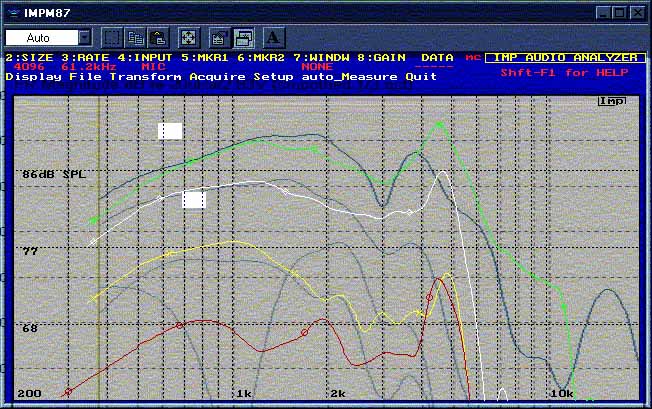This screenshot has height=409, width=652.
Task: Click the 8:GAIN setting label
Action: (381, 58)
